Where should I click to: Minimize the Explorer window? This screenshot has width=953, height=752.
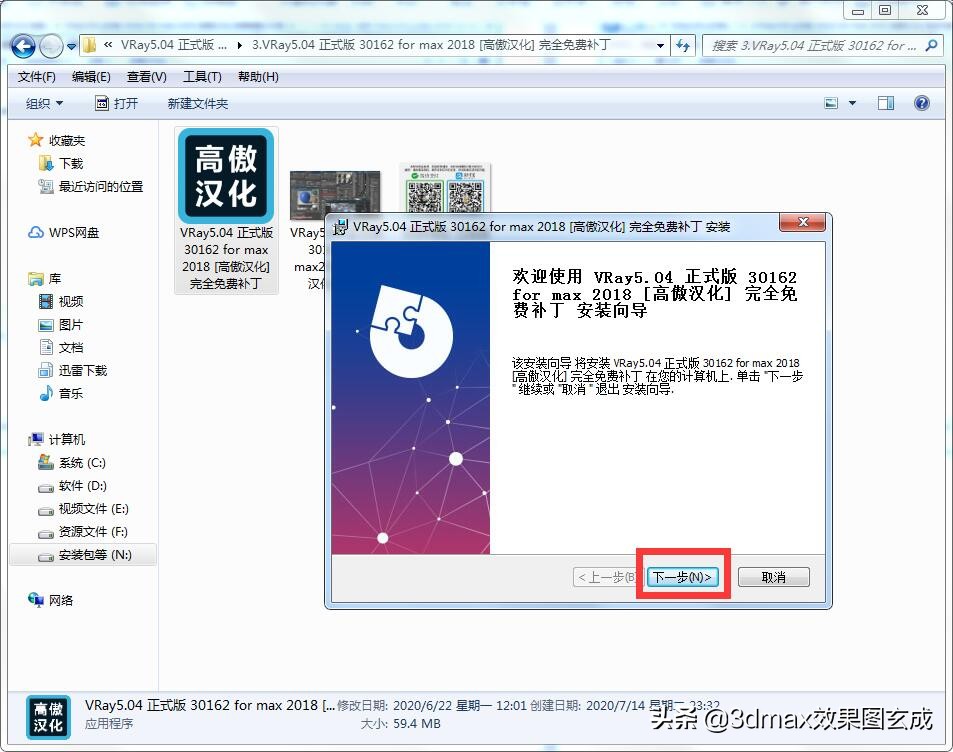click(858, 11)
